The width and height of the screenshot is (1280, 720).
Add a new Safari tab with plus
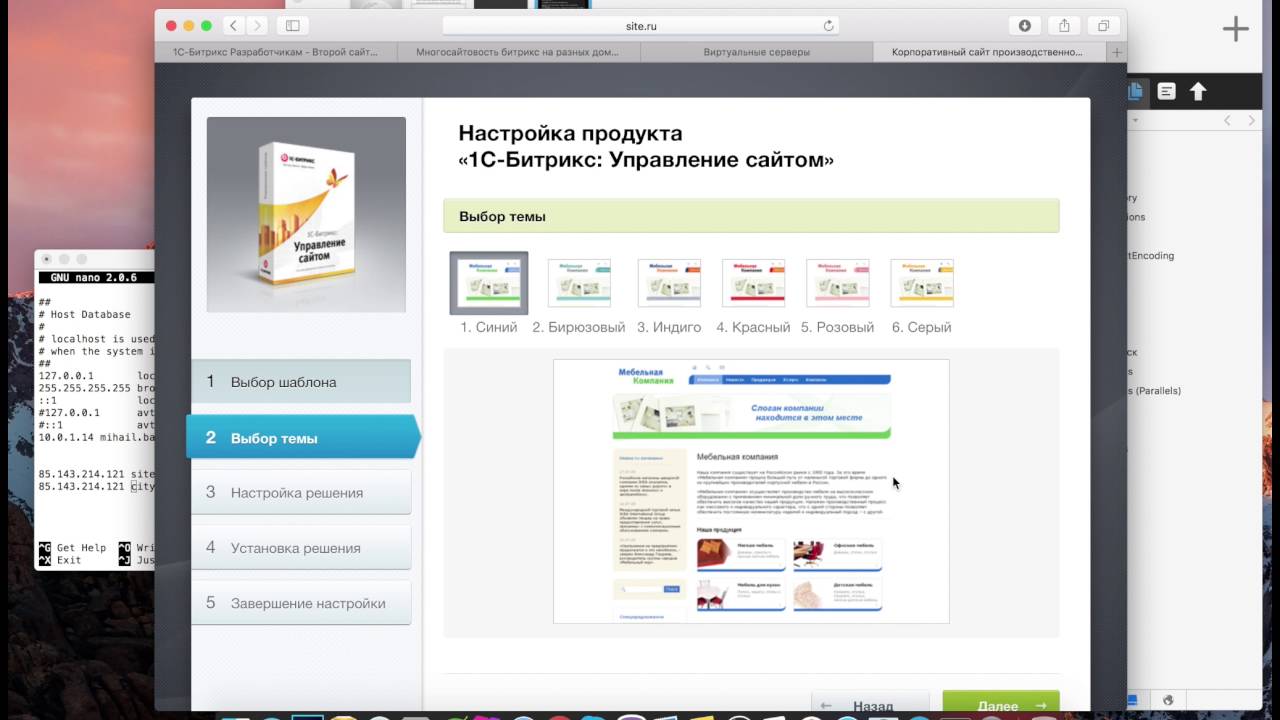[x=1117, y=52]
